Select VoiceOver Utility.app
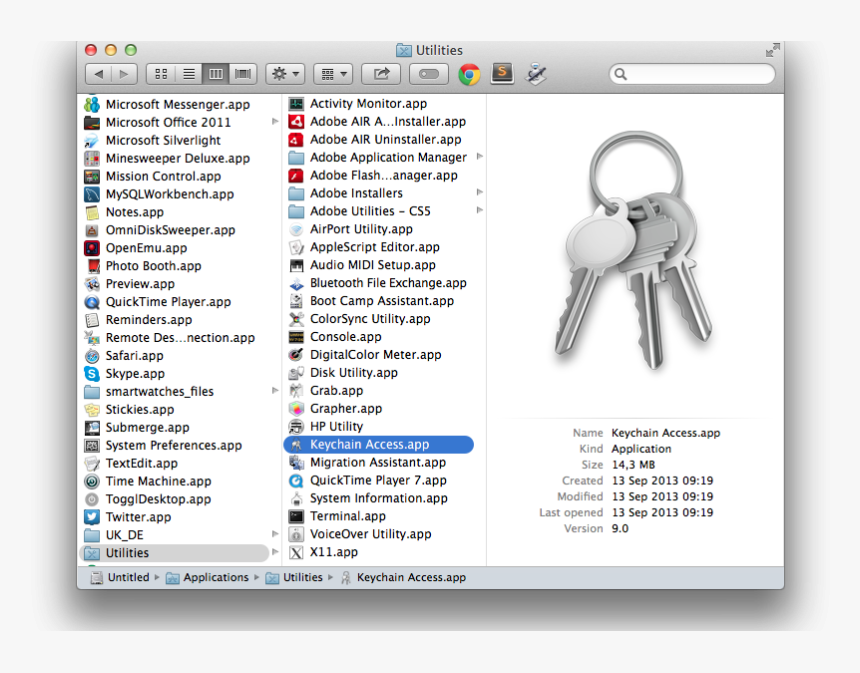The image size is (860, 673). [x=370, y=534]
